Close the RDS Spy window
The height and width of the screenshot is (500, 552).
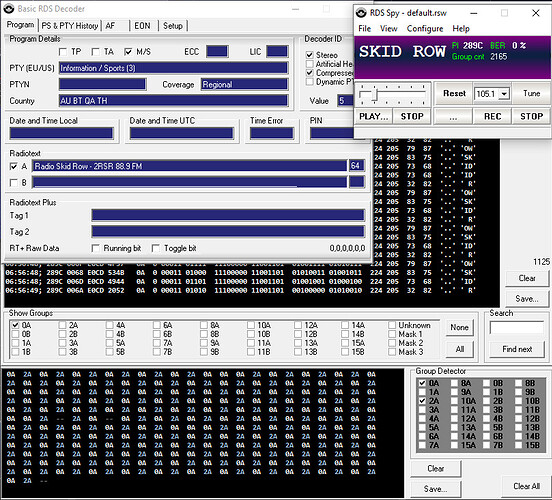point(536,13)
